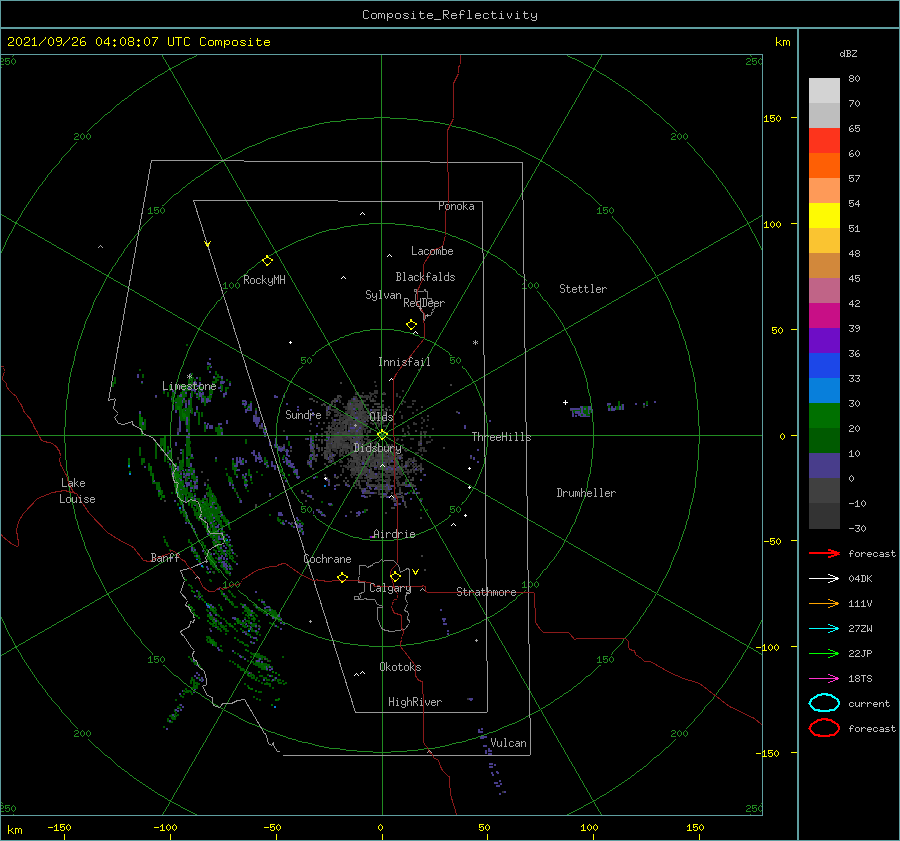Click the red forecast ellipse legend icon
This screenshot has width=900, height=841.
824,728
